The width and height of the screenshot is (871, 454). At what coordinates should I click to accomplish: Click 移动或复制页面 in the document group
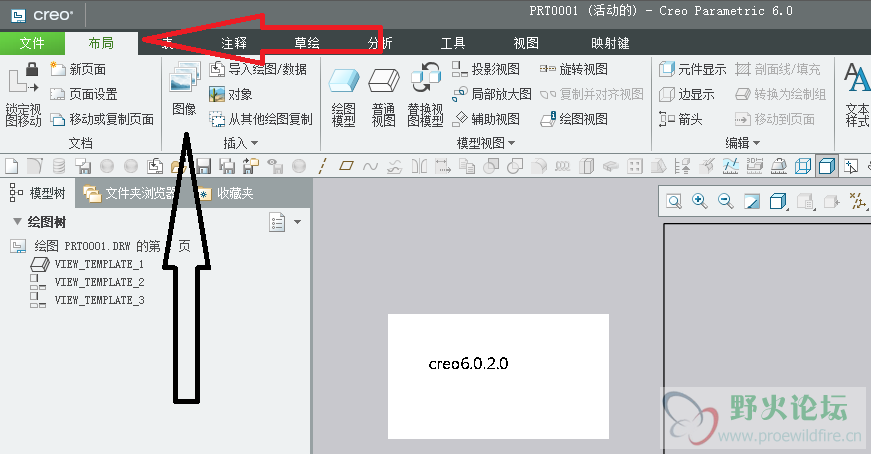(x=102, y=119)
